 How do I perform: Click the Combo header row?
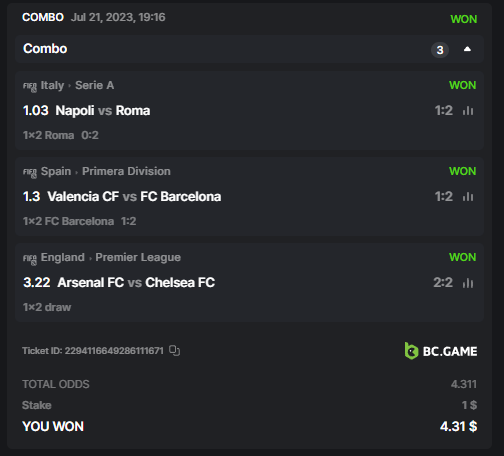click(249, 49)
